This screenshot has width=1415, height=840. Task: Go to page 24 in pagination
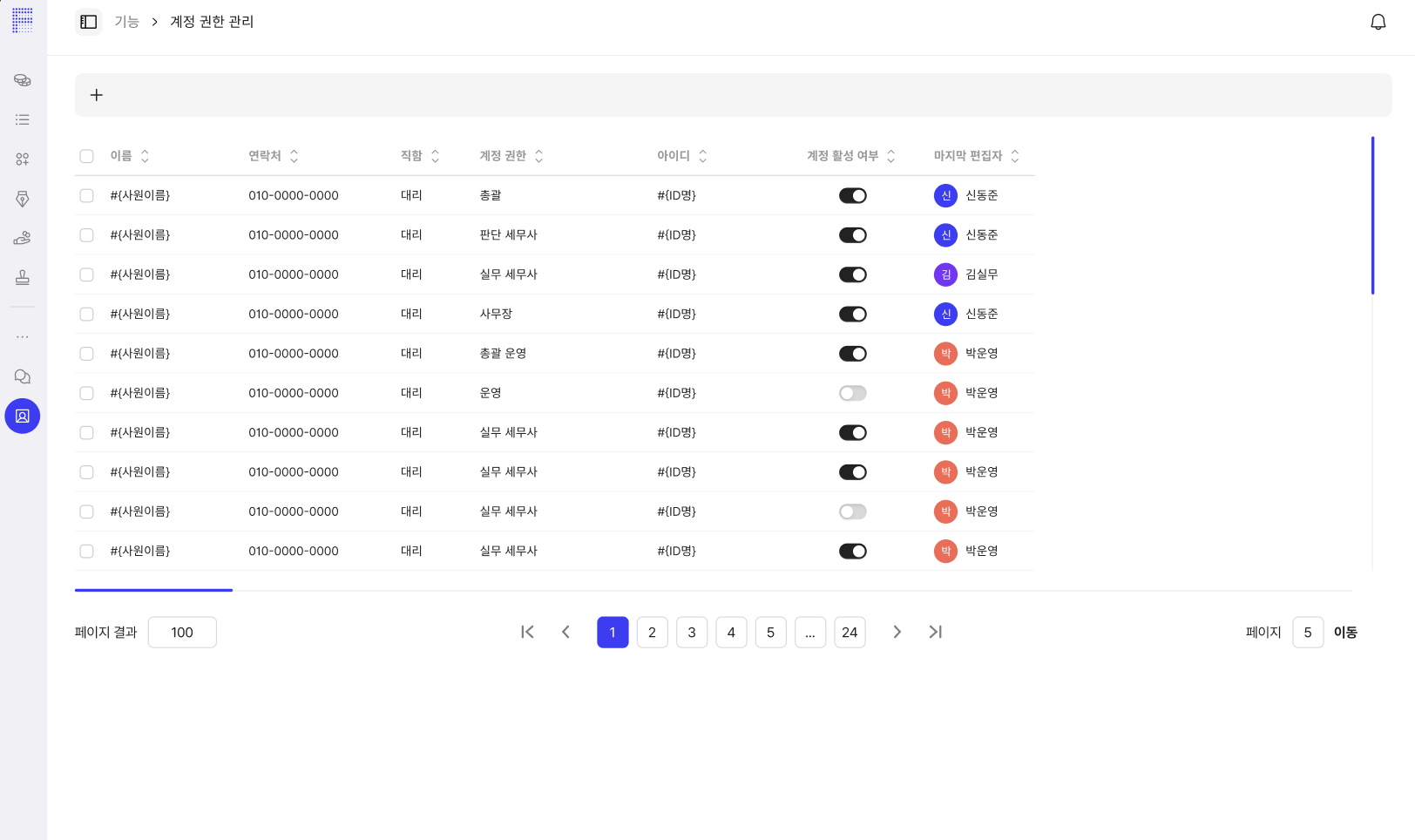point(849,633)
